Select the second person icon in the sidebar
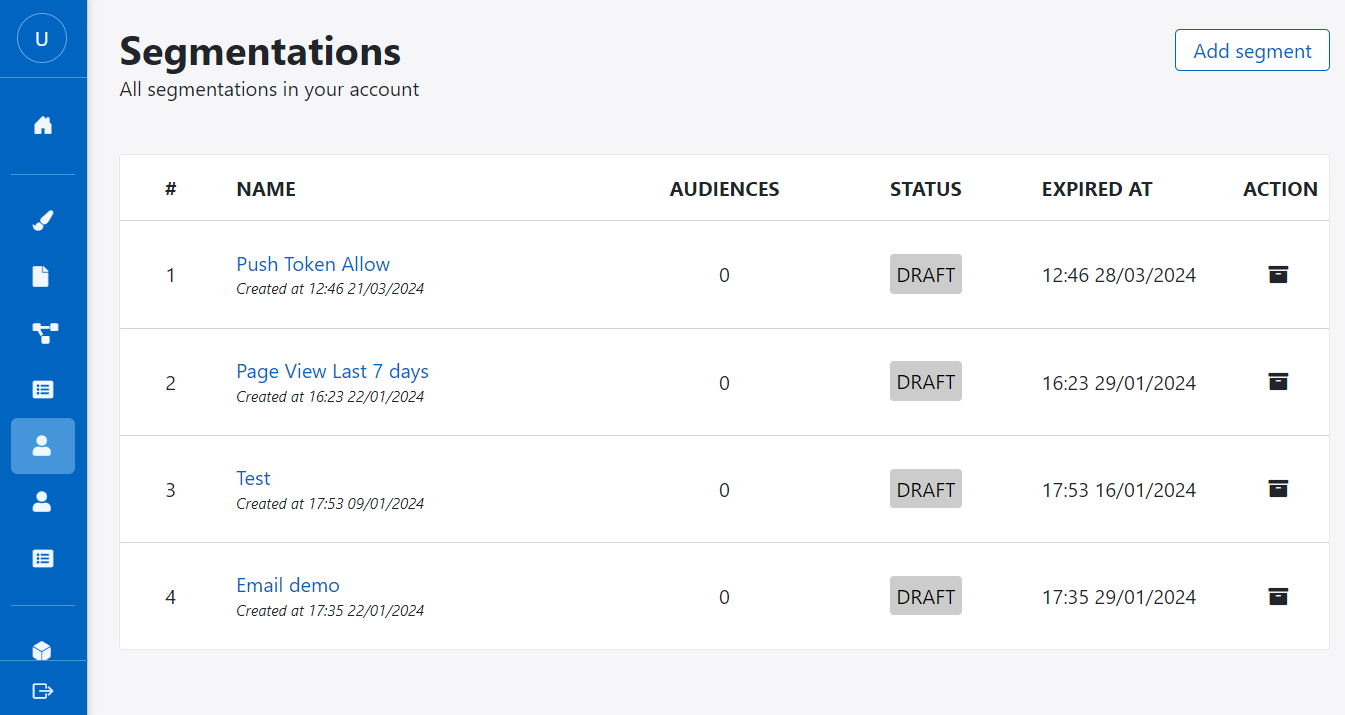The height and width of the screenshot is (715, 1345). 42,502
